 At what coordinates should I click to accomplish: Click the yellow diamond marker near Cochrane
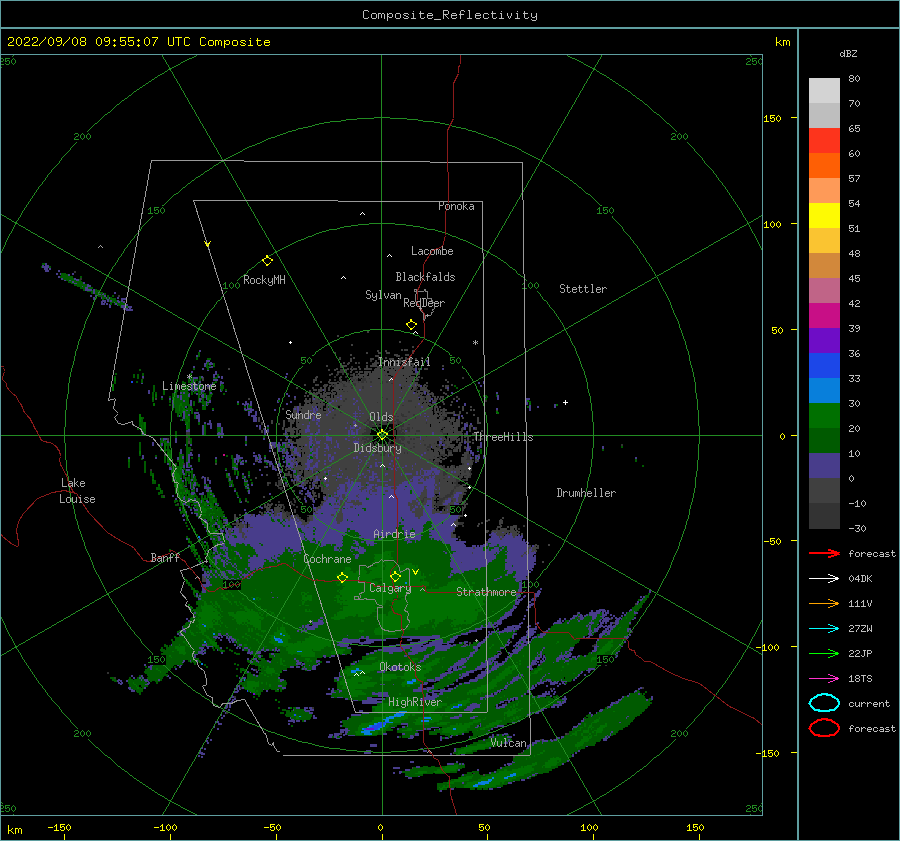tap(343, 577)
